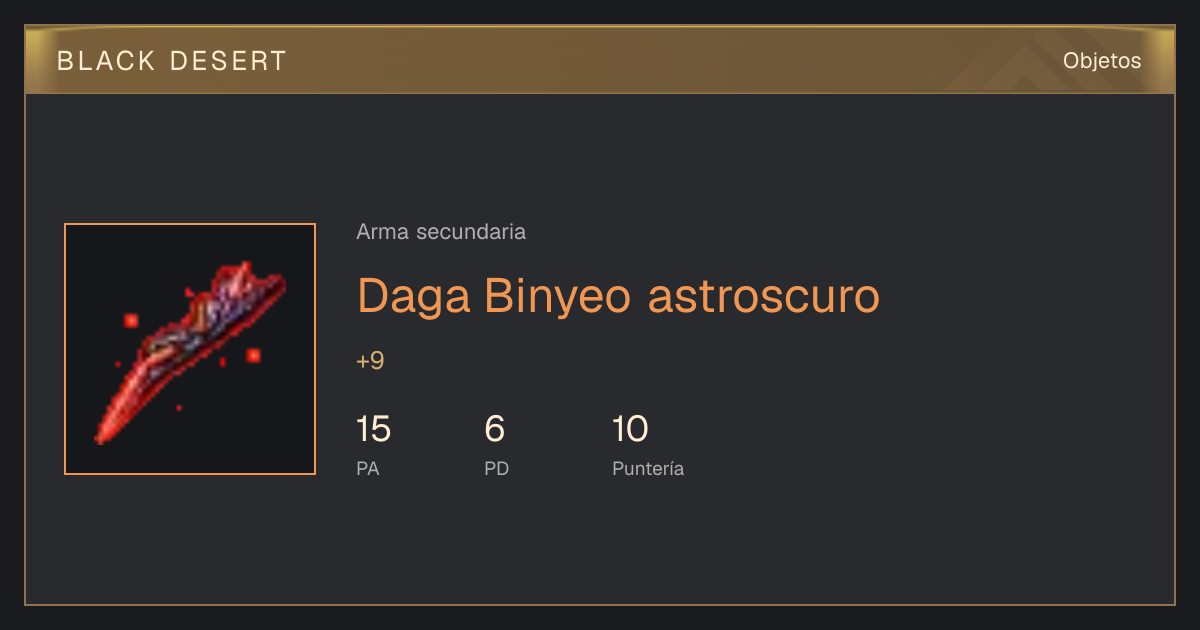
Task: Click the PD value 6
Action: click(x=494, y=429)
